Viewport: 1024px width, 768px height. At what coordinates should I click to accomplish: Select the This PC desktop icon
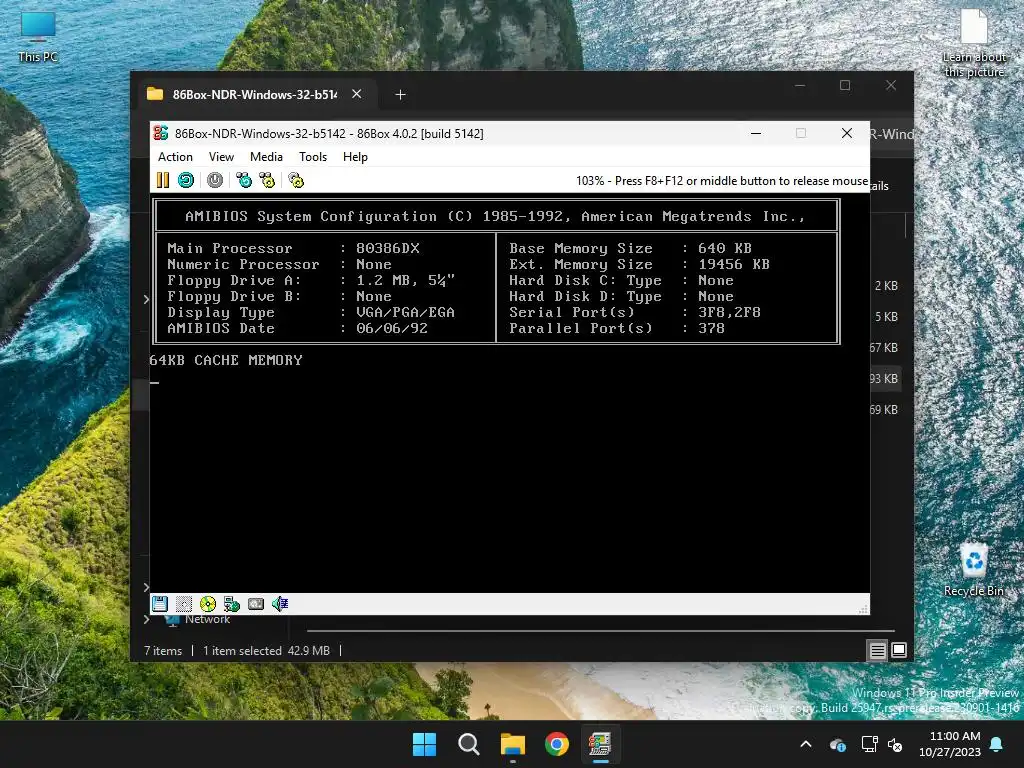pyautogui.click(x=38, y=37)
